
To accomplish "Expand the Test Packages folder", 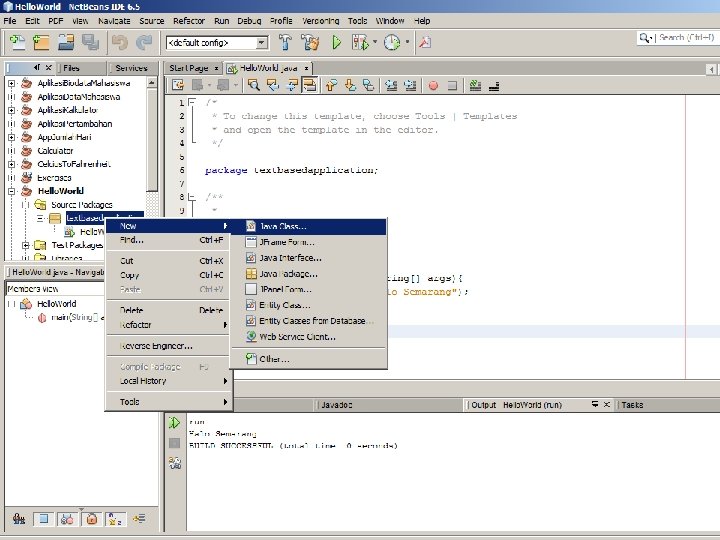I will pyautogui.click(x=26, y=244).
